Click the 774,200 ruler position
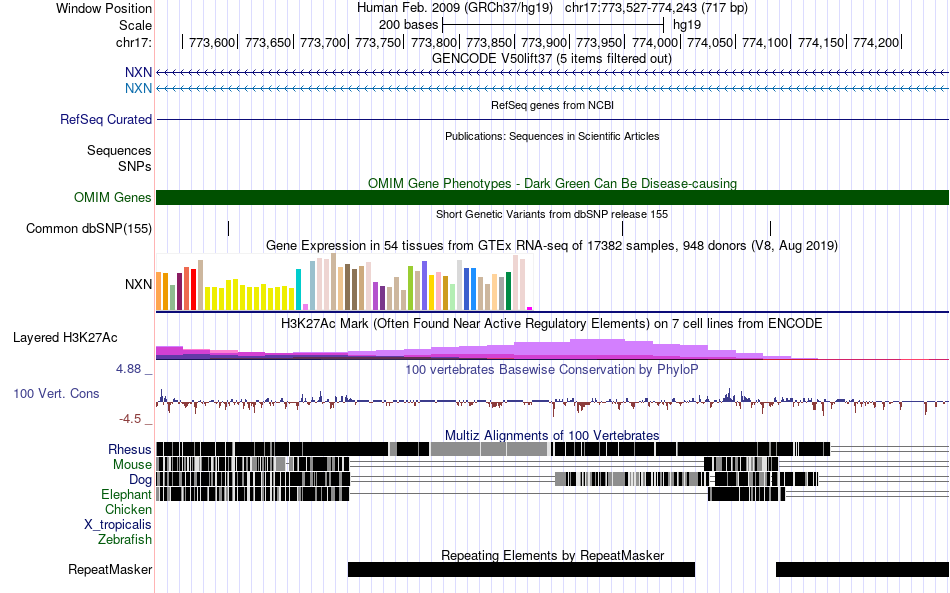Image resolution: width=950 pixels, height=593 pixels. 876,42
